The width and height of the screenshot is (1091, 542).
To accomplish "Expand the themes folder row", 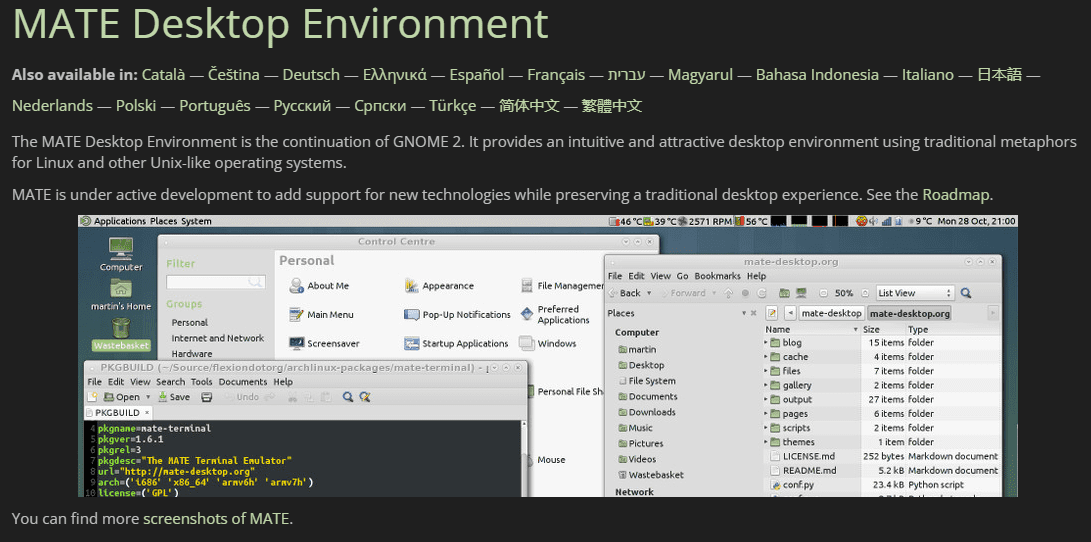I will point(767,442).
